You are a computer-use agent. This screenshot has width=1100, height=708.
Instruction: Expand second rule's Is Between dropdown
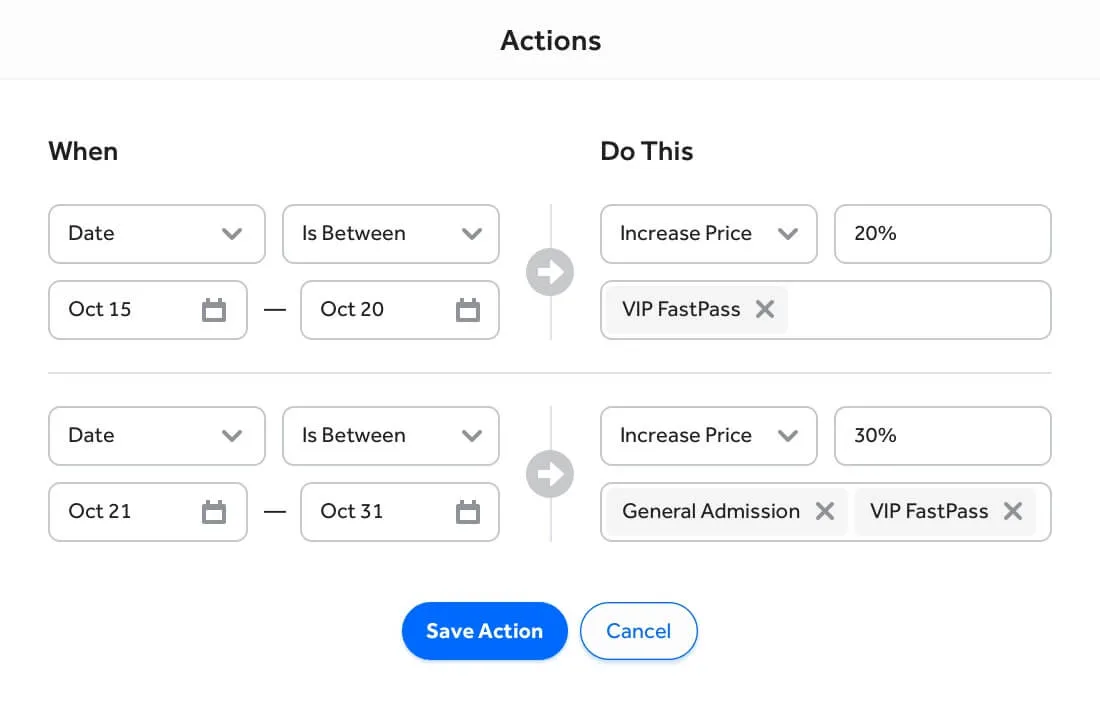391,436
